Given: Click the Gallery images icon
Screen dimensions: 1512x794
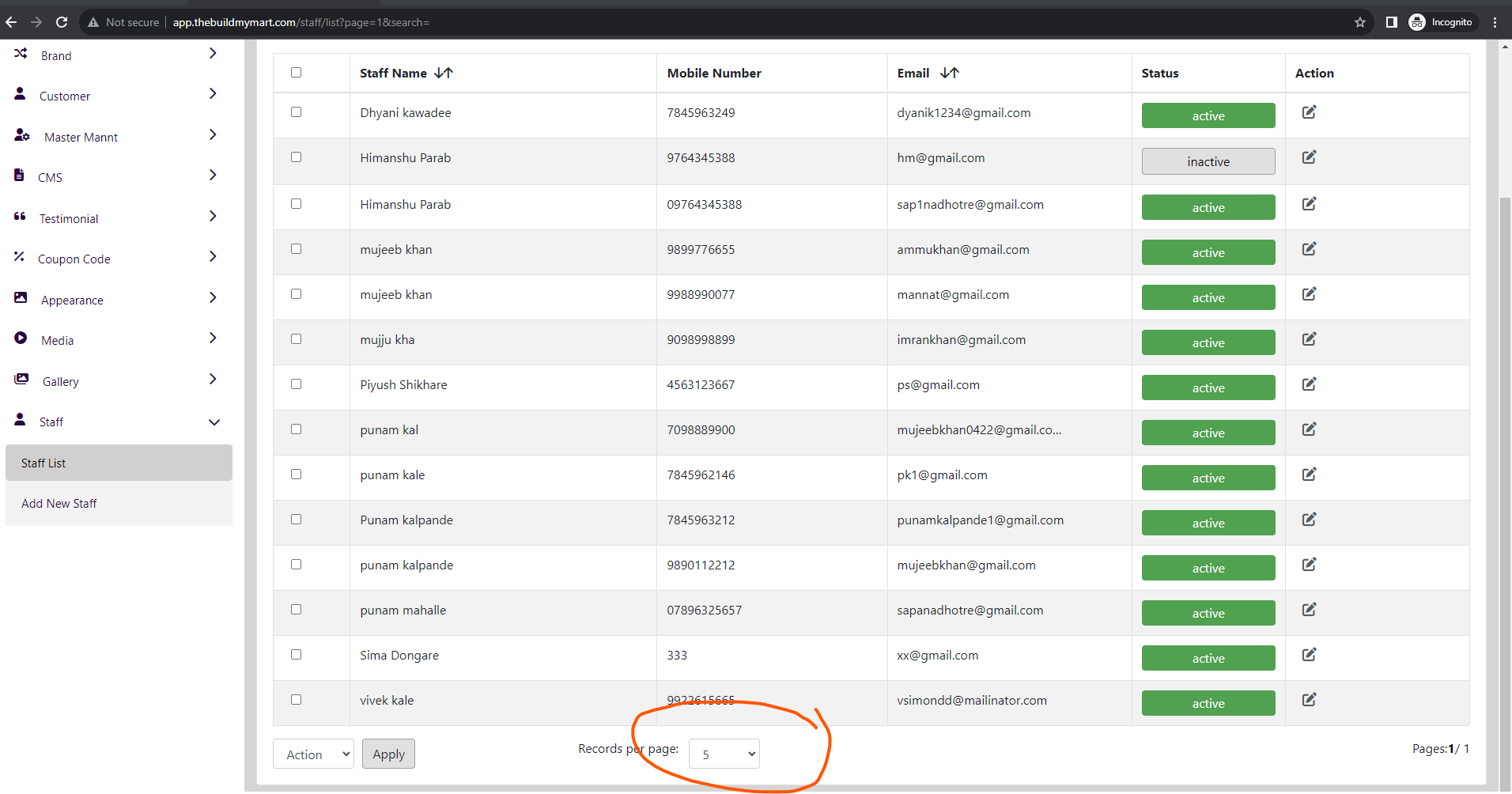Looking at the screenshot, I should tap(21, 379).
